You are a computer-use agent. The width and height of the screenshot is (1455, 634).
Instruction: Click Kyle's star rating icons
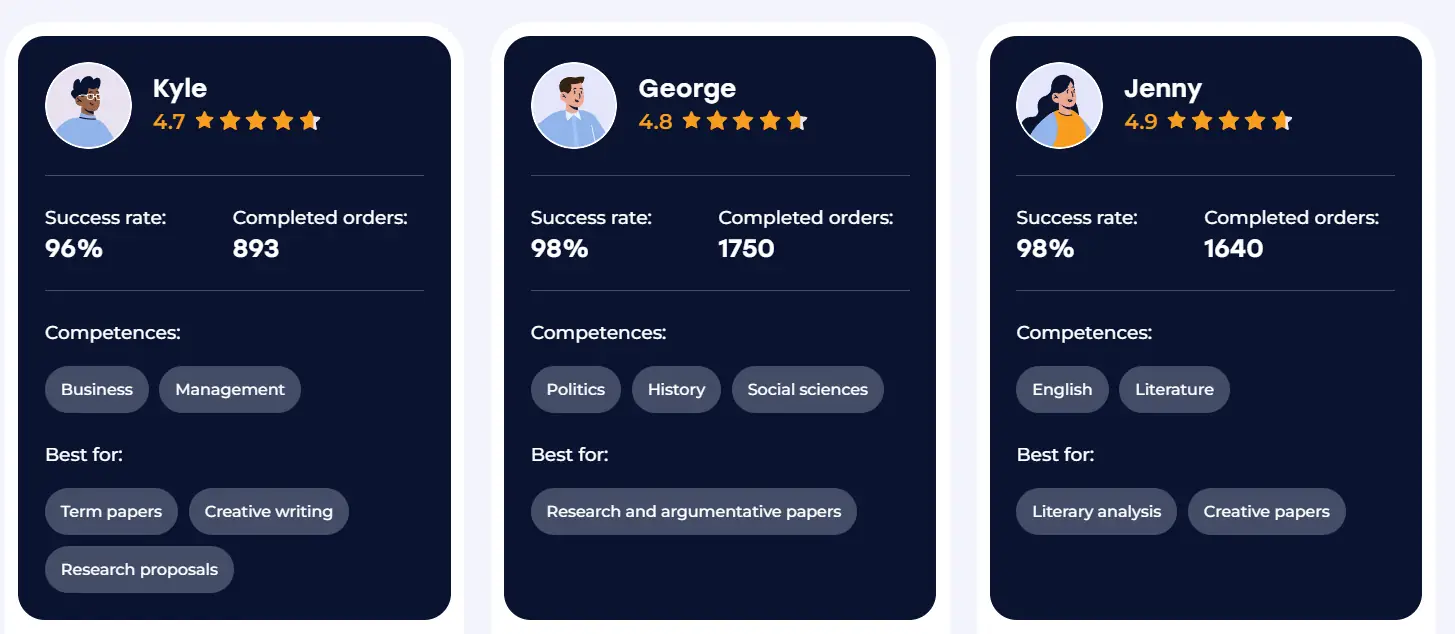(257, 121)
